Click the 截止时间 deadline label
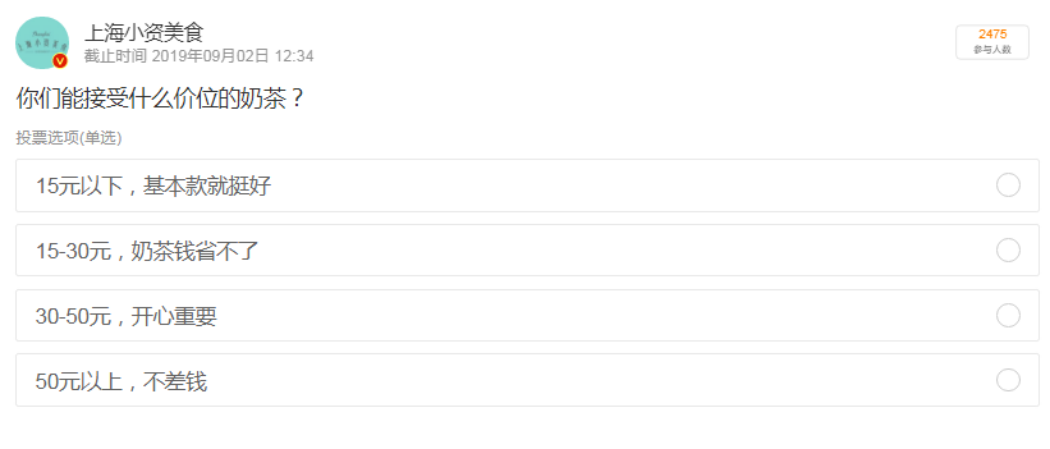The width and height of the screenshot is (1050, 449). (x=115, y=56)
